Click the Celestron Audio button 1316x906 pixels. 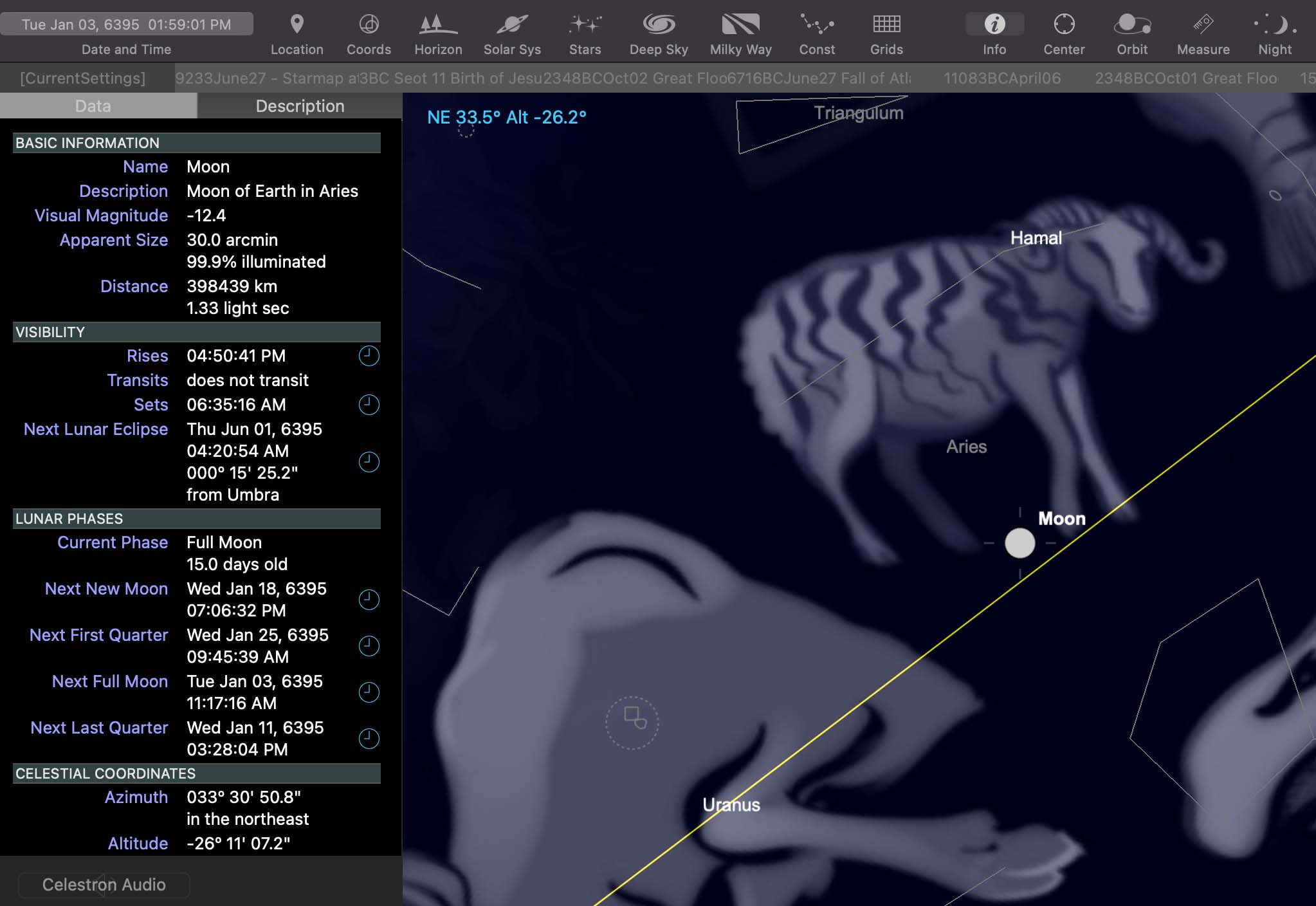(x=104, y=885)
